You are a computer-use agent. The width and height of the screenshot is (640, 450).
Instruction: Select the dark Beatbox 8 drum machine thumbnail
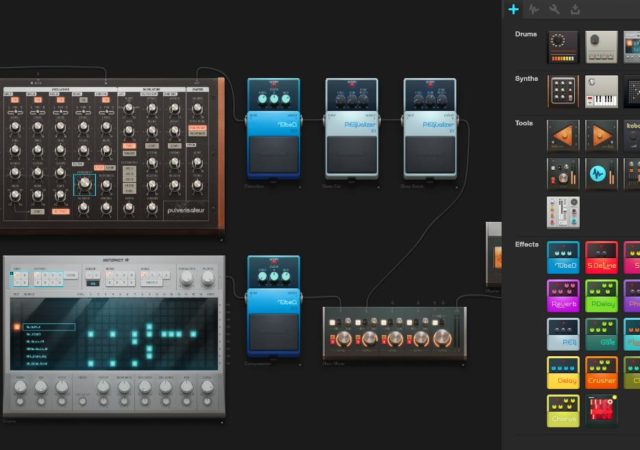pos(563,47)
